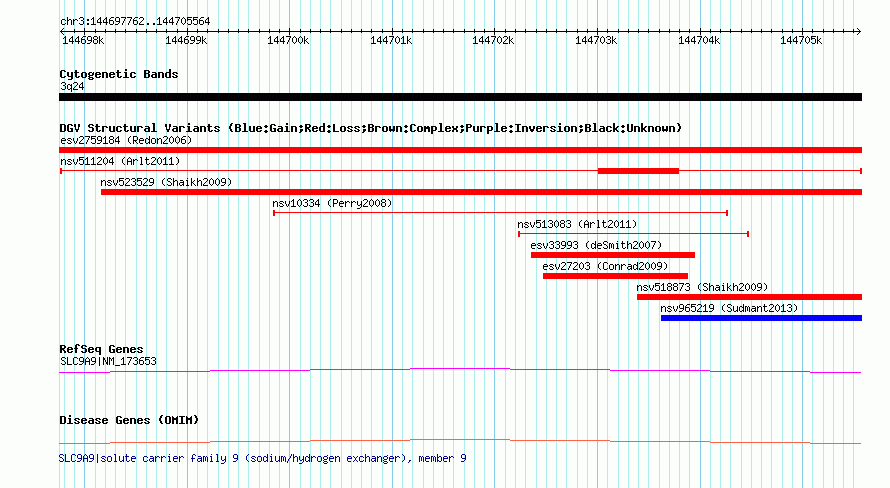Click the esv27203 red variant bar
Image resolution: width=890 pixels, height=488 pixels.
tap(615, 276)
